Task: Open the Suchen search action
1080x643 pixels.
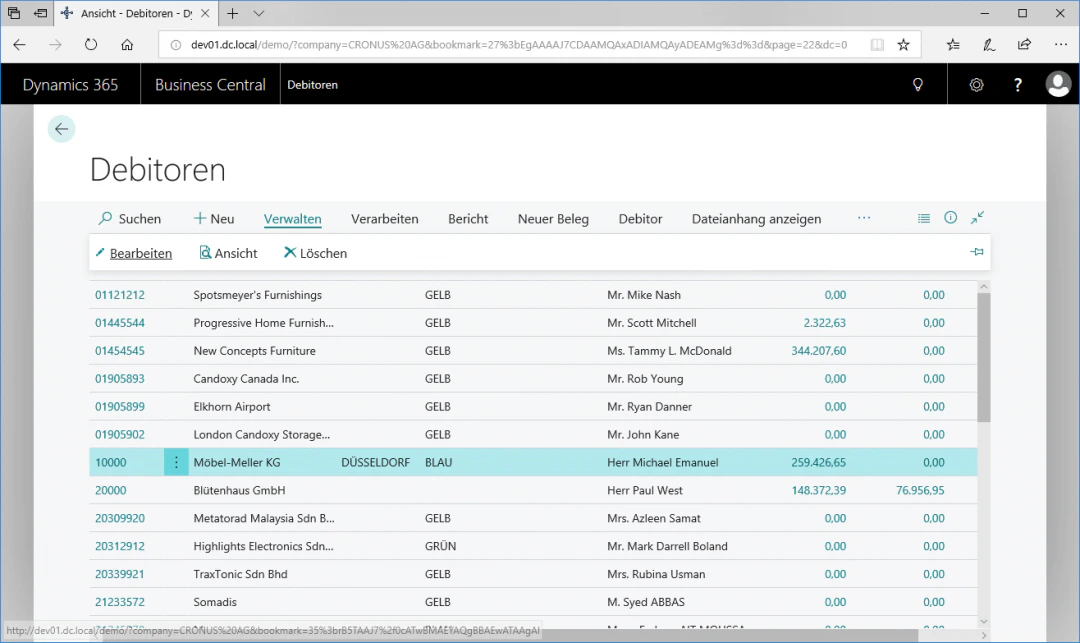Action: 129,219
